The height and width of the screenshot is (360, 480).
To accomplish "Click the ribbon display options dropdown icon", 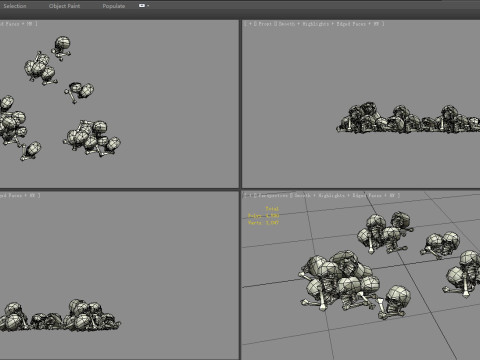I will click(144, 6).
